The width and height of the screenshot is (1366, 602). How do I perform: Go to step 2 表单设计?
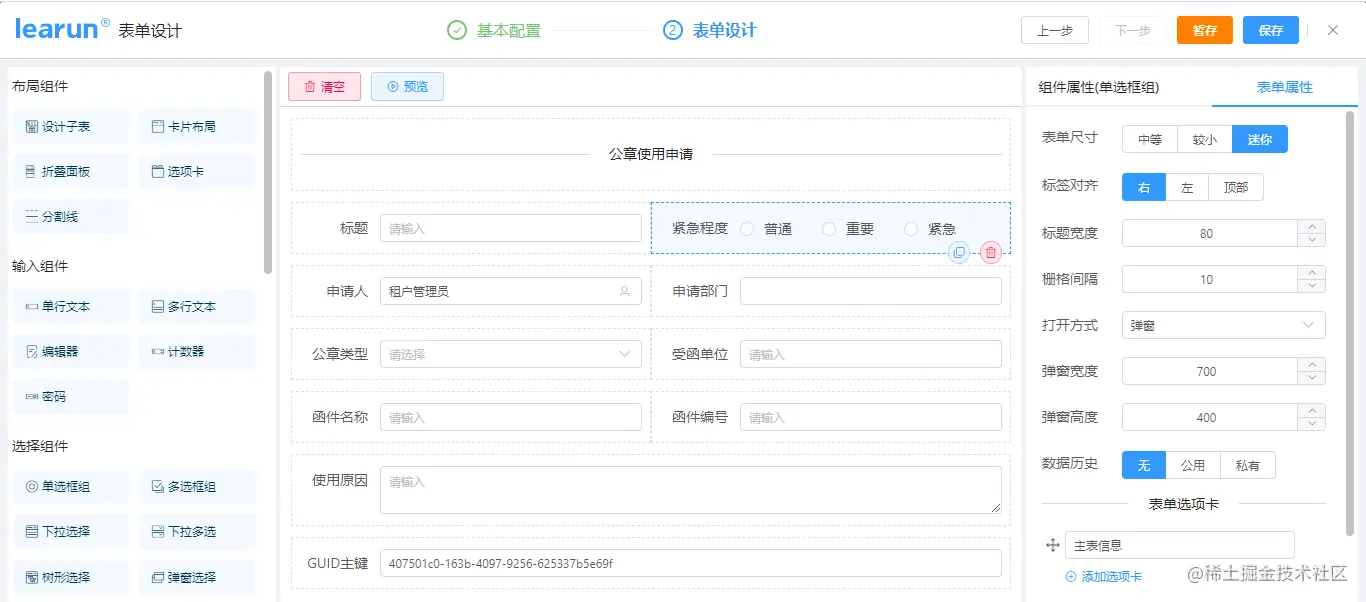pyautogui.click(x=710, y=30)
